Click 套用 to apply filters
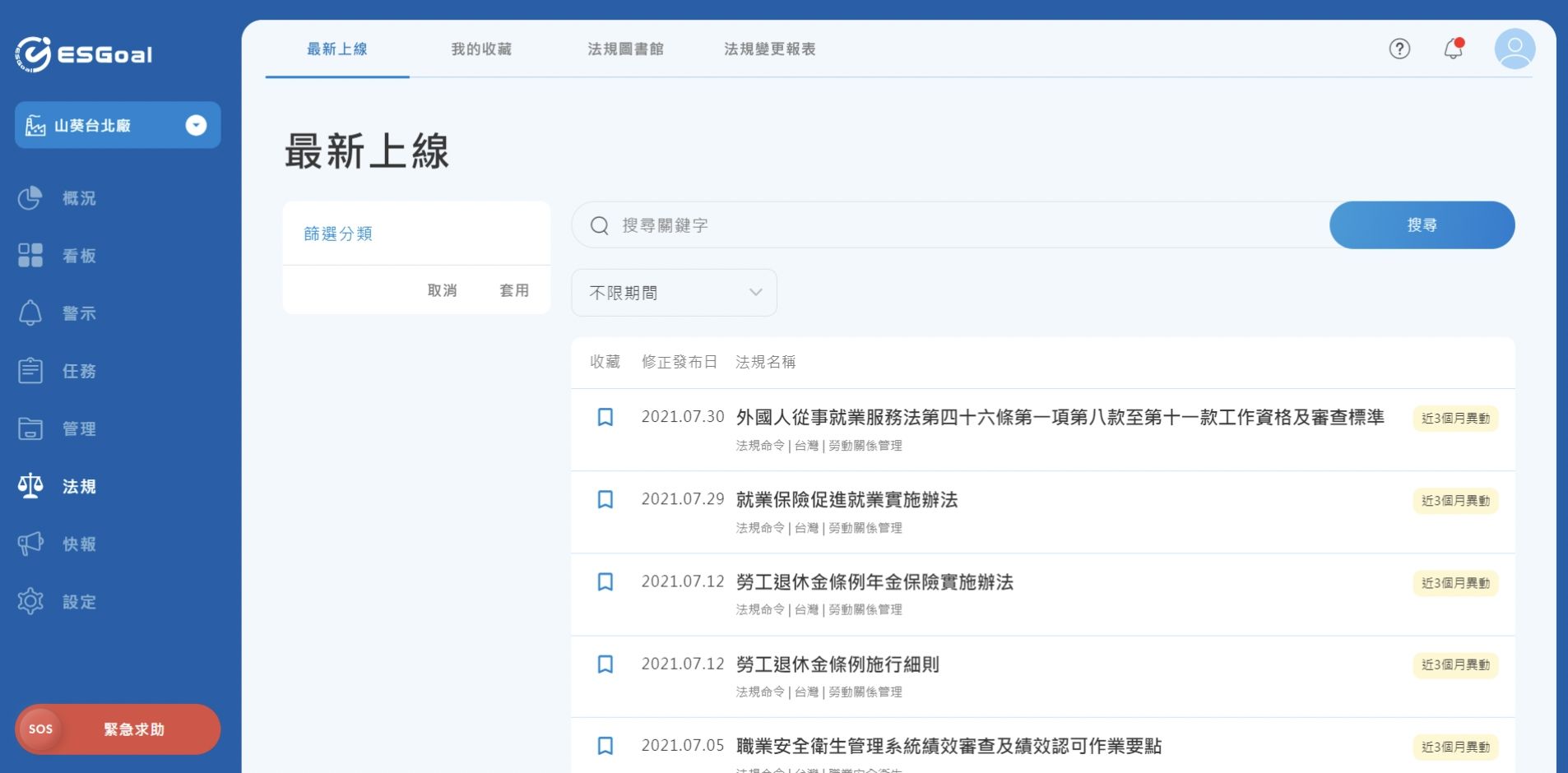Image resolution: width=1568 pixels, height=773 pixels. click(514, 290)
